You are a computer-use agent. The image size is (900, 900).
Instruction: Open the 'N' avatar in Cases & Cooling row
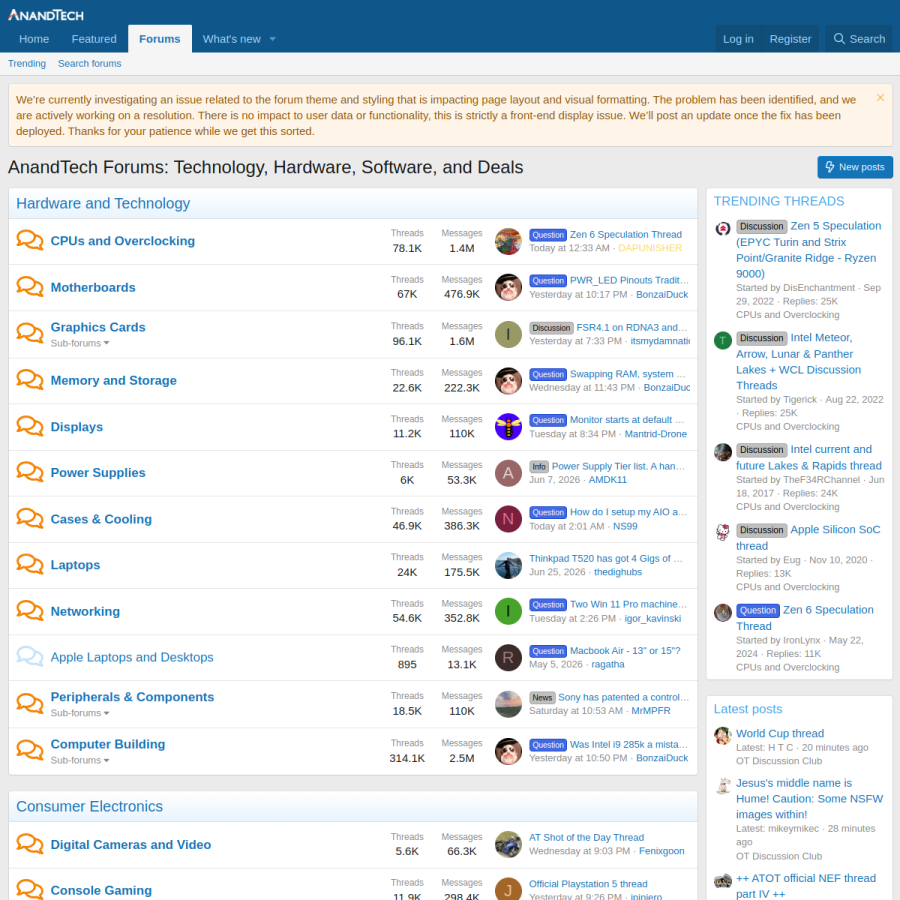(x=508, y=519)
